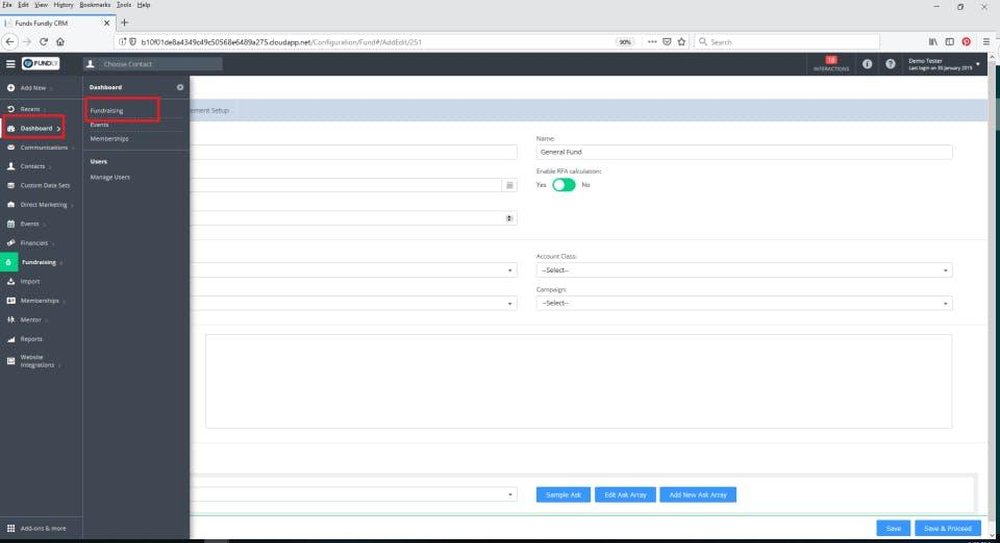
Task: Bookmark this page with star icon
Action: click(681, 41)
